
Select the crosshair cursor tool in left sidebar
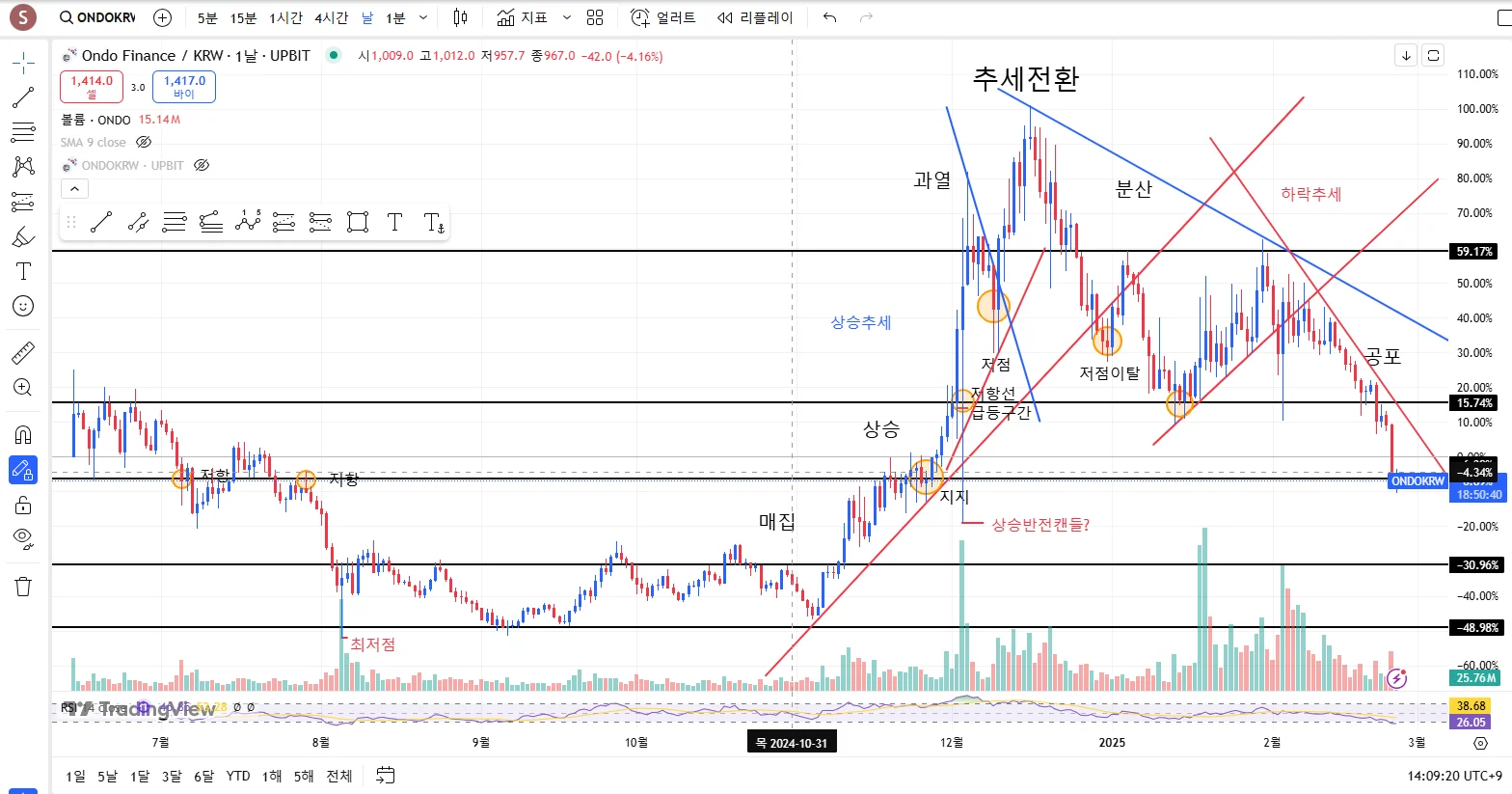click(23, 64)
